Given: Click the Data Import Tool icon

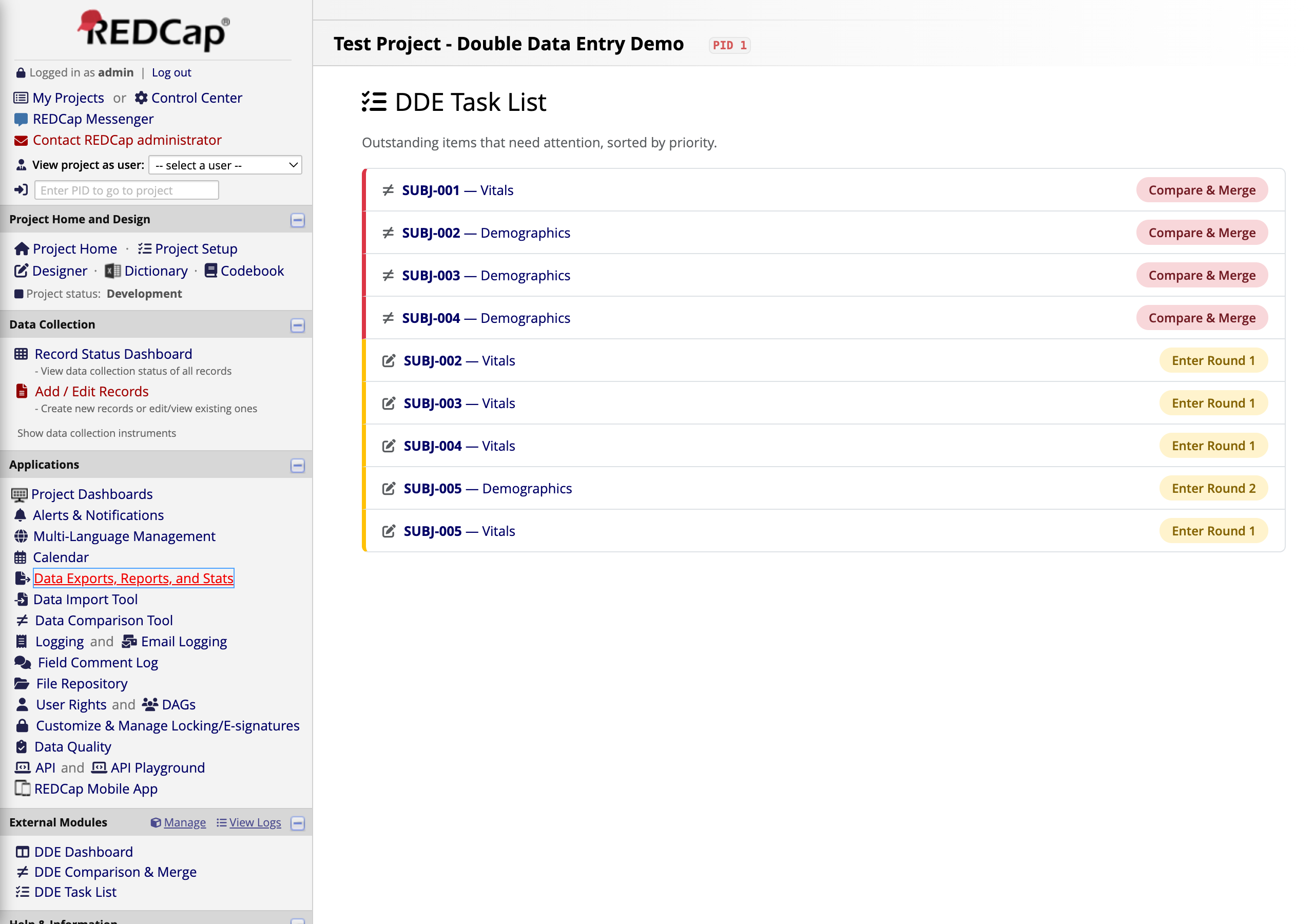Looking at the screenshot, I should pyautogui.click(x=21, y=600).
